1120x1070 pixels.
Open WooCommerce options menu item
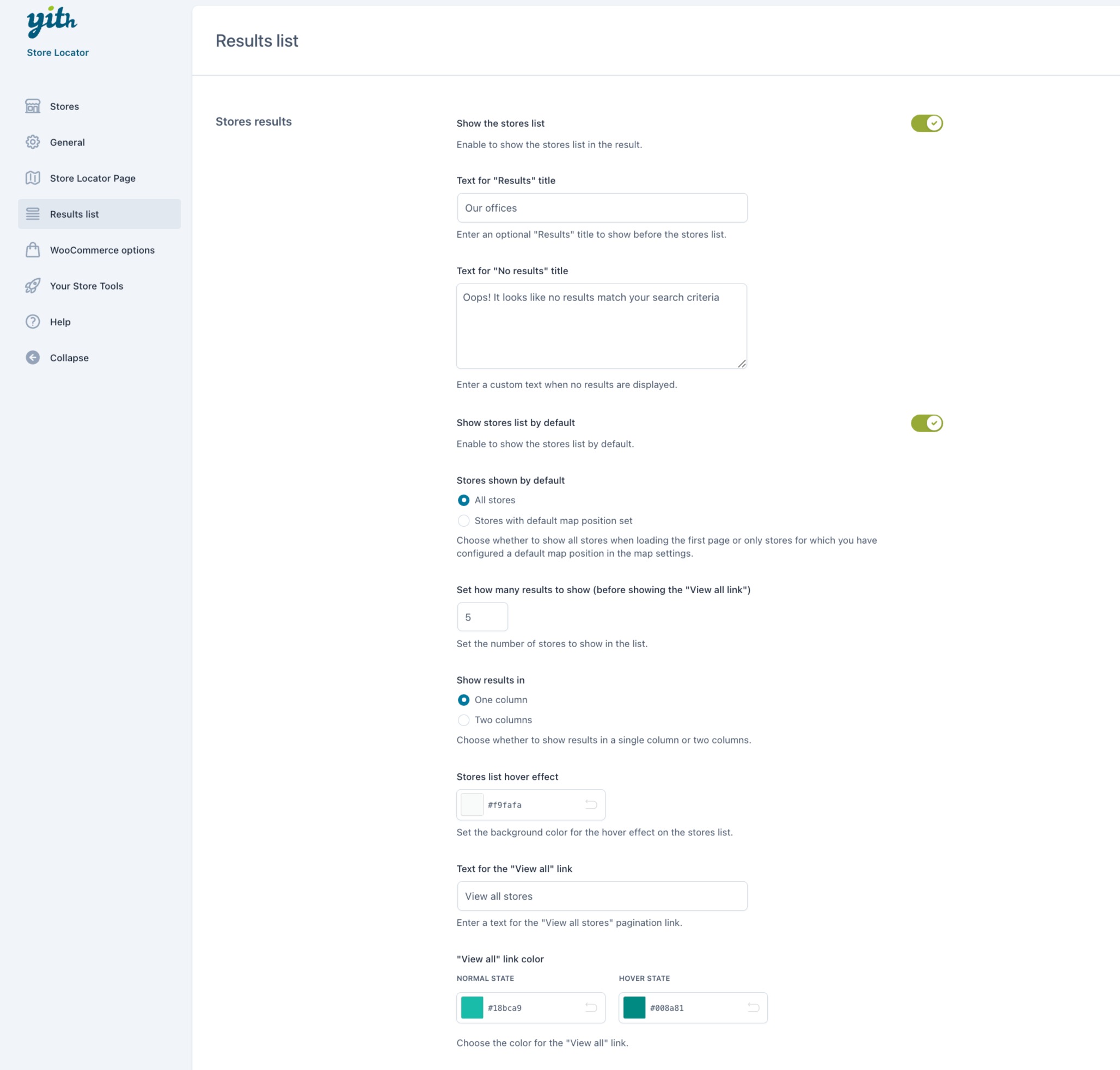(x=99, y=250)
